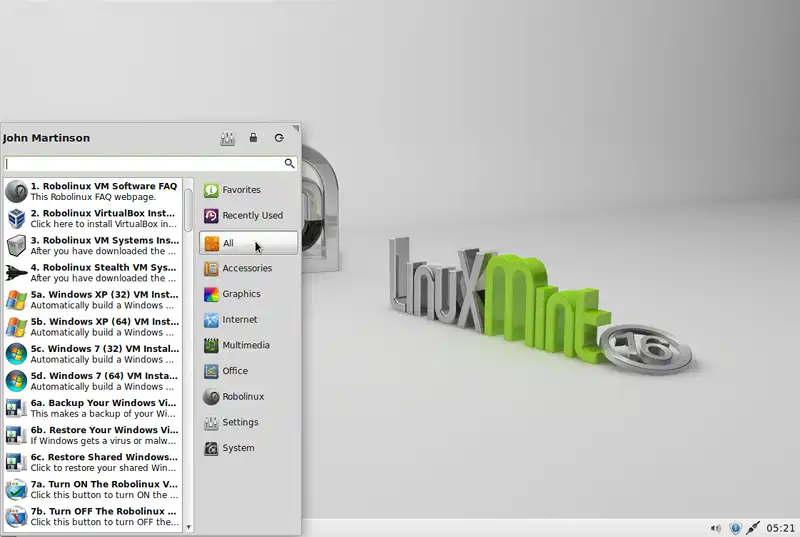800x537 pixels.
Task: Click the Windows flag icon for 5b. XP (64)
Action: [16, 327]
